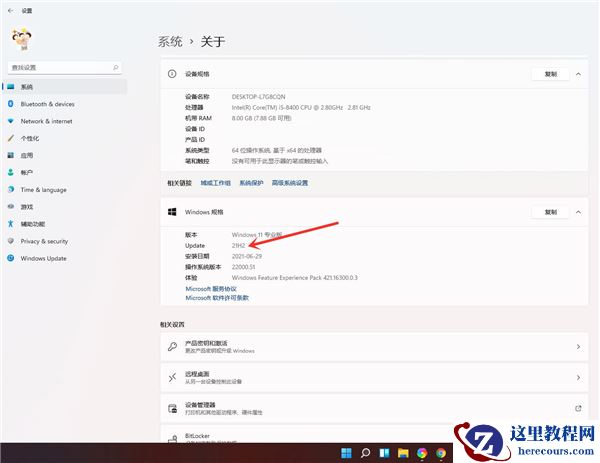Open the Microsoft Services Agreement link
Screen dimensions: 600x463
tap(211, 289)
